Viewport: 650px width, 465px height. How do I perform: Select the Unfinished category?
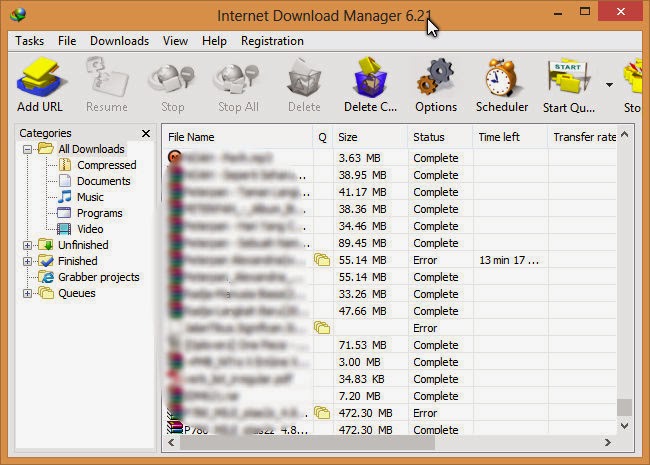tap(83, 245)
